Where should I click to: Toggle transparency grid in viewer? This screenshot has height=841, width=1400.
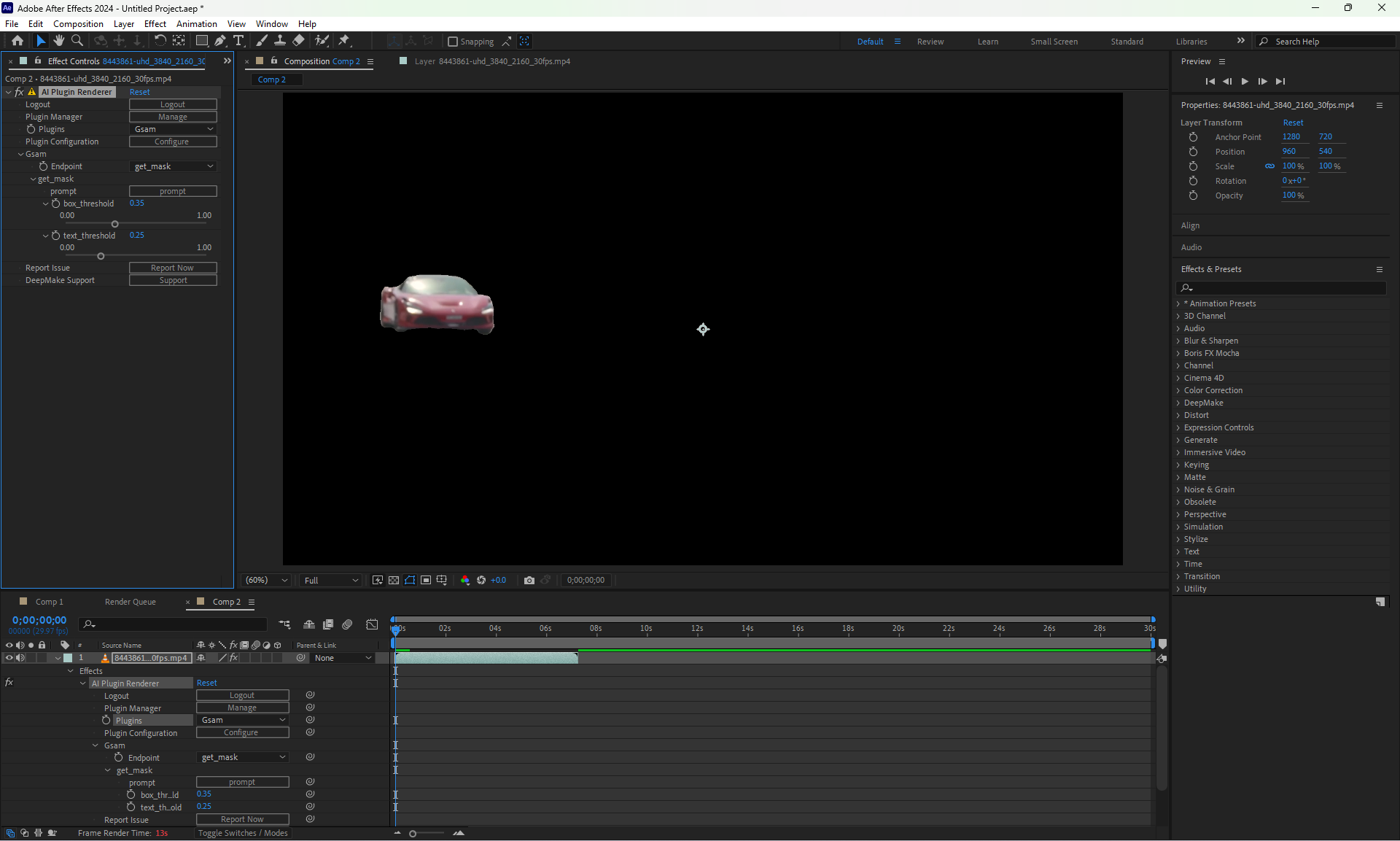[394, 581]
